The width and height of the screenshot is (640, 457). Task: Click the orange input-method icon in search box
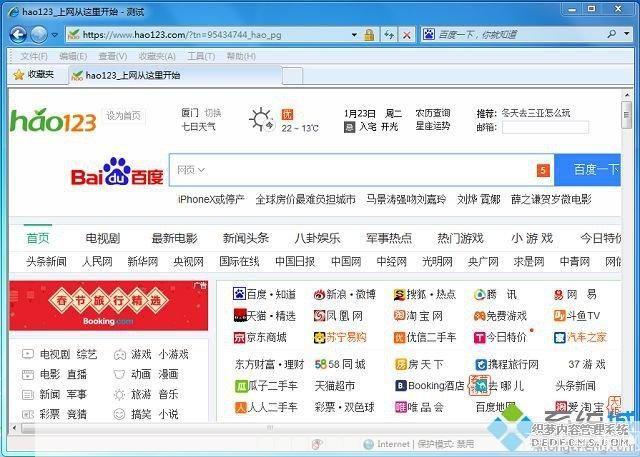543,170
